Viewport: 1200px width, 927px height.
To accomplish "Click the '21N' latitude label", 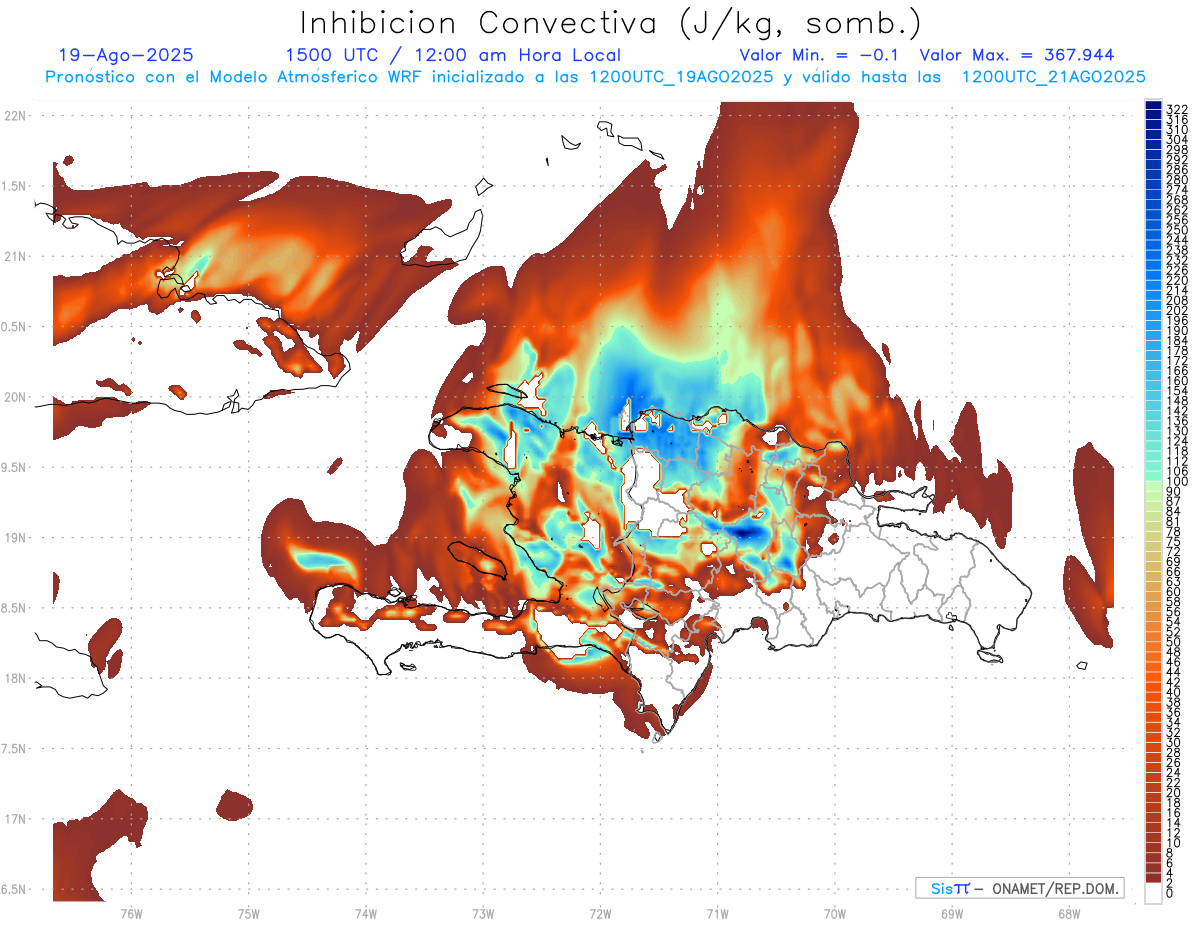I will click(x=16, y=257).
